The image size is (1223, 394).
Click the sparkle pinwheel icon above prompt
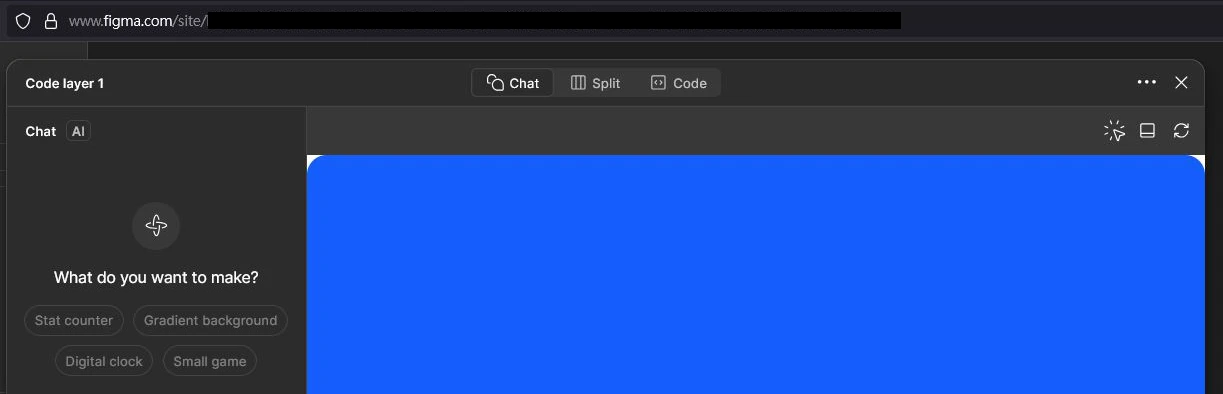tap(156, 226)
